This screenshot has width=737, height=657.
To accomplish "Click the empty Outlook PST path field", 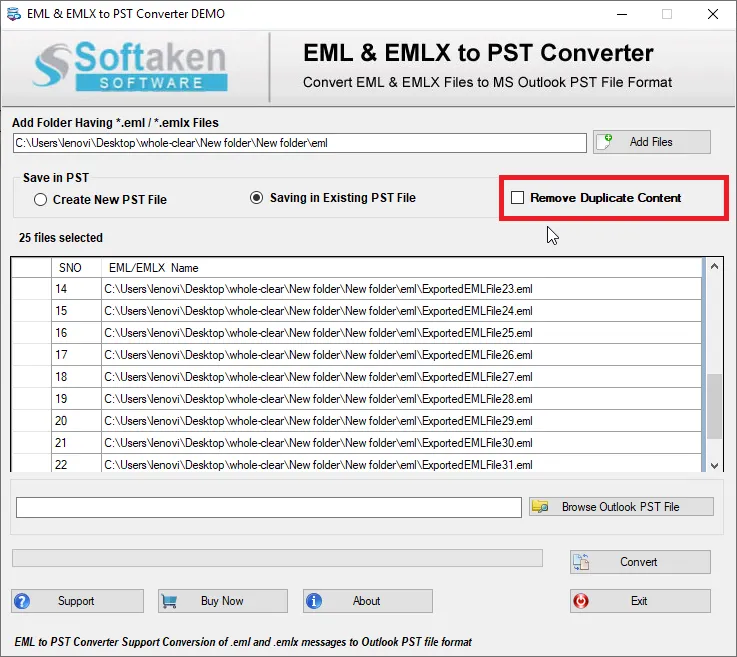I will click(269, 508).
